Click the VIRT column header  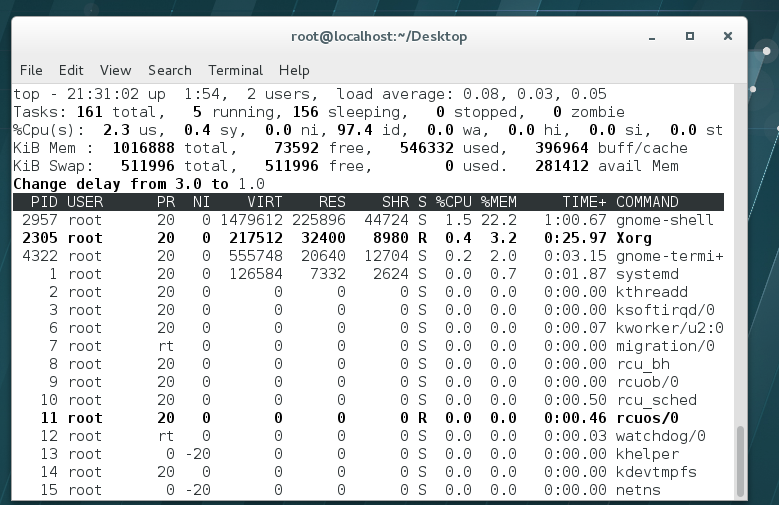[x=265, y=202]
